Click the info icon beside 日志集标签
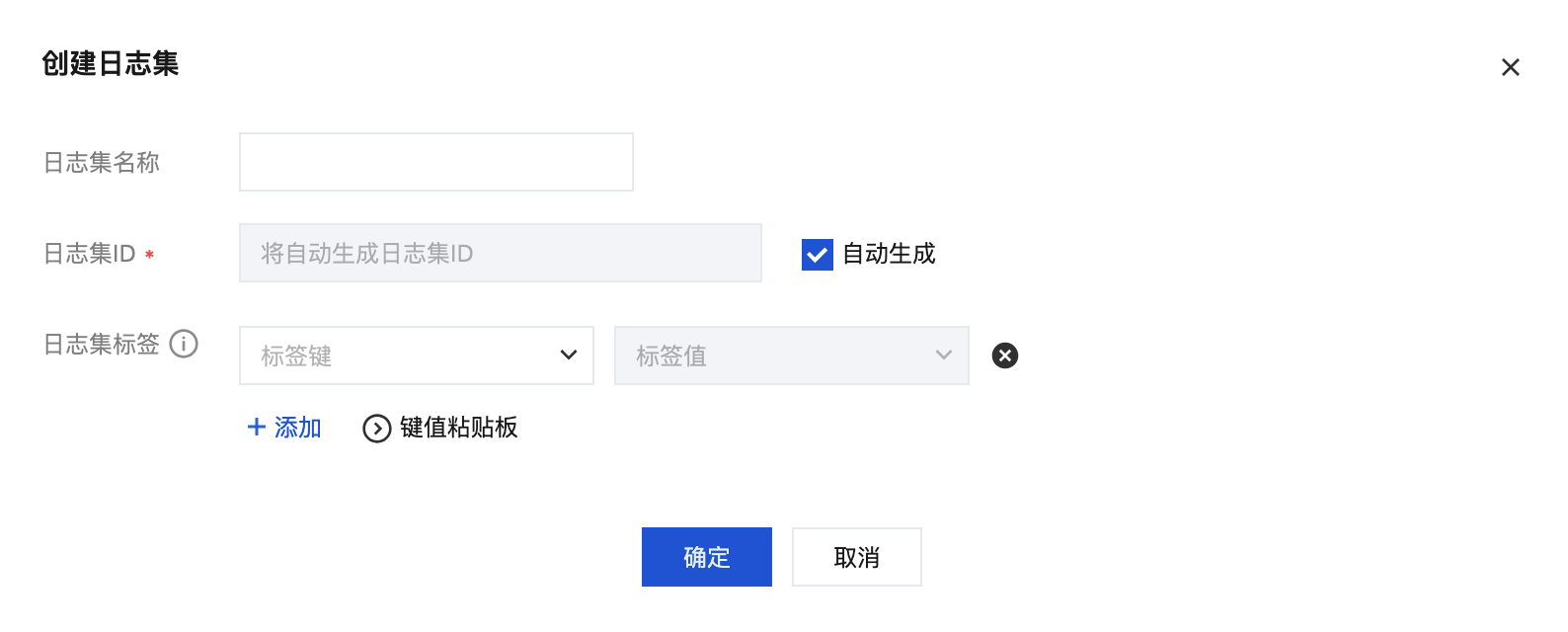 (x=184, y=344)
